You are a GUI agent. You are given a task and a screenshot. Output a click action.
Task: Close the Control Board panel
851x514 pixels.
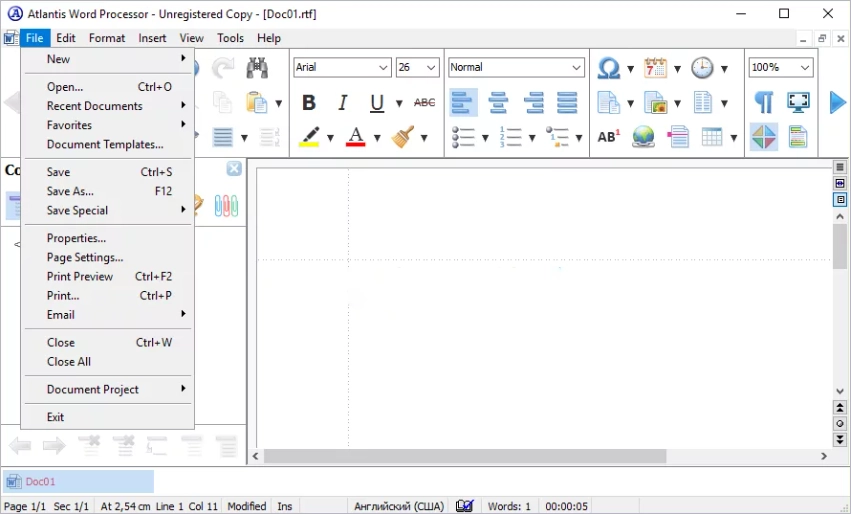[234, 169]
